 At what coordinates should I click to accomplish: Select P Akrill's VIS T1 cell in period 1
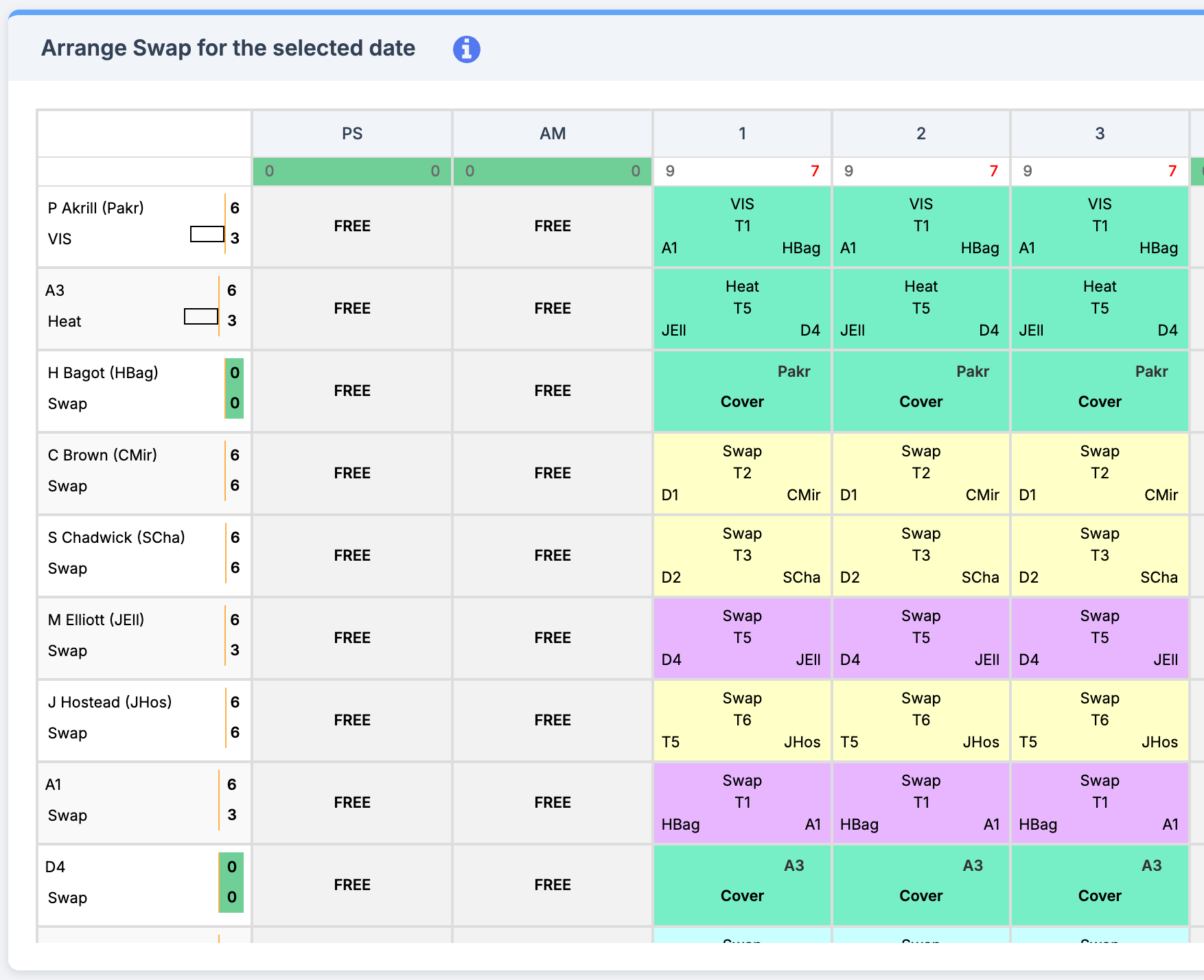coord(742,226)
